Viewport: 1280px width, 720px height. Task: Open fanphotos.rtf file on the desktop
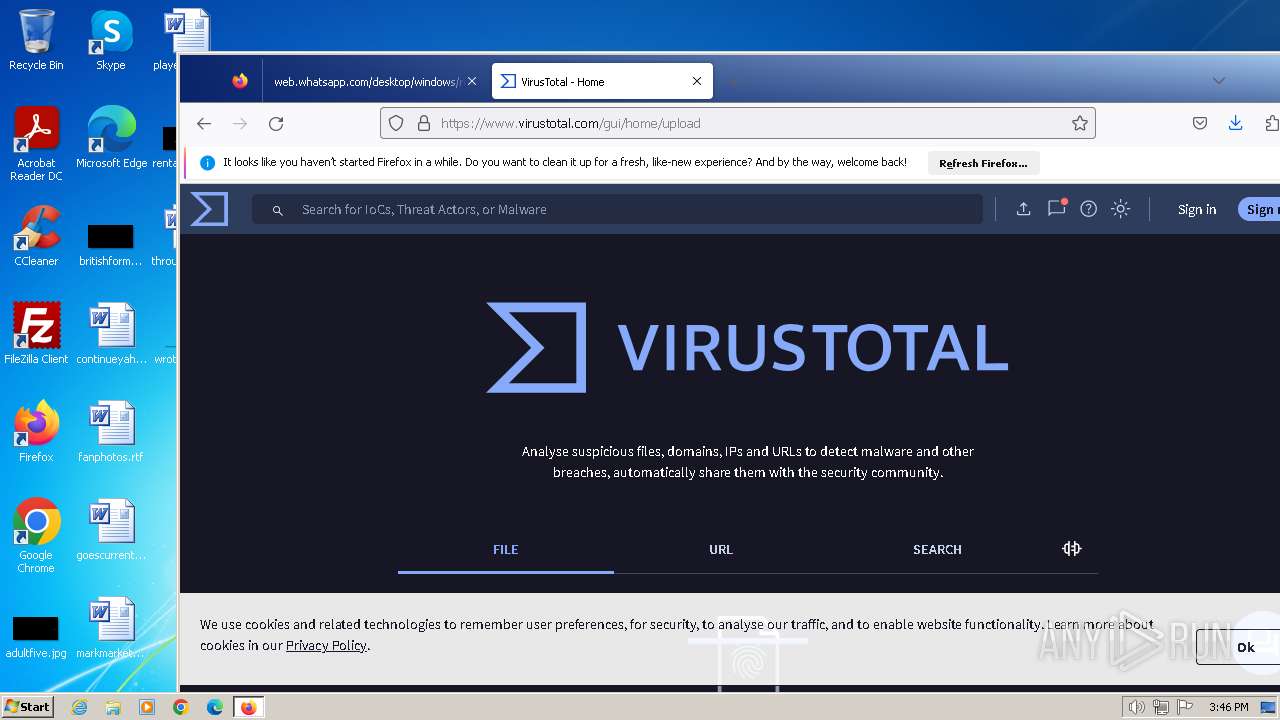[x=111, y=432]
